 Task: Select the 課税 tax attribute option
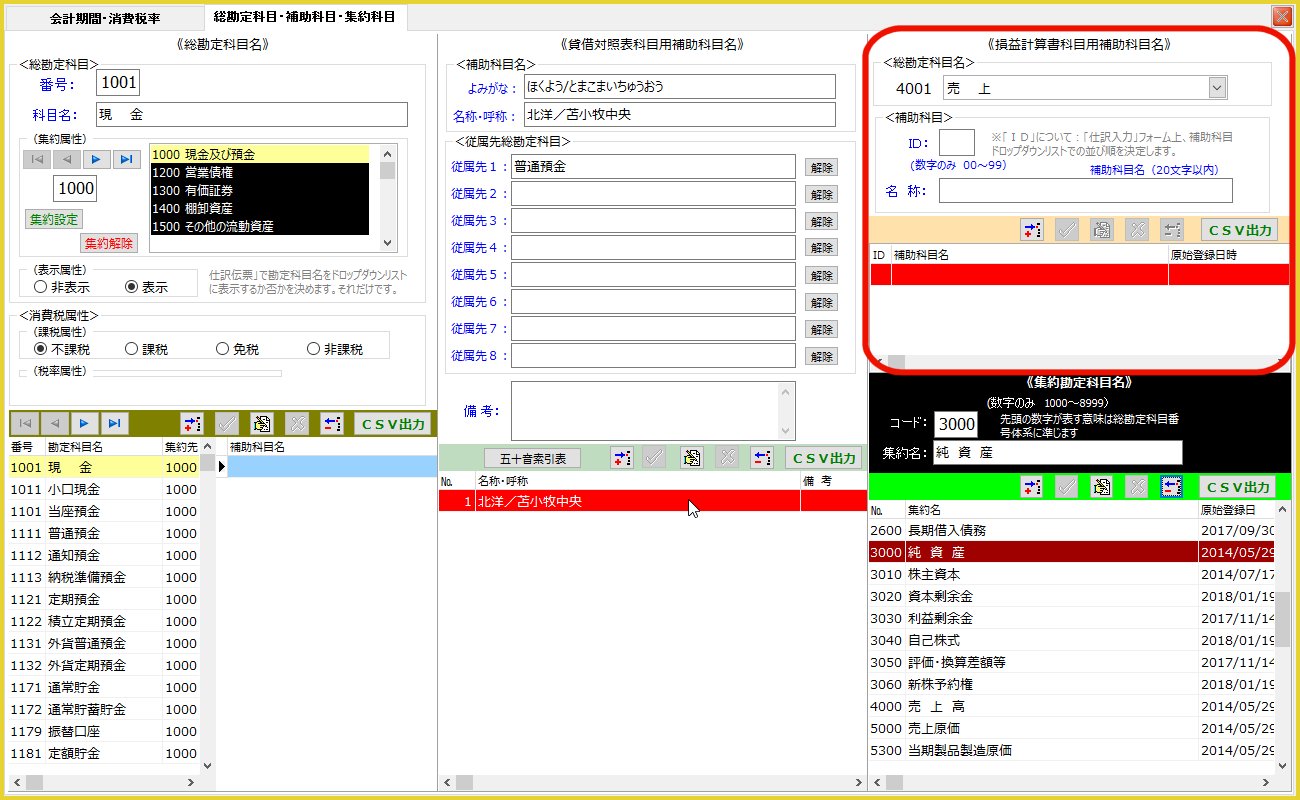[131, 349]
